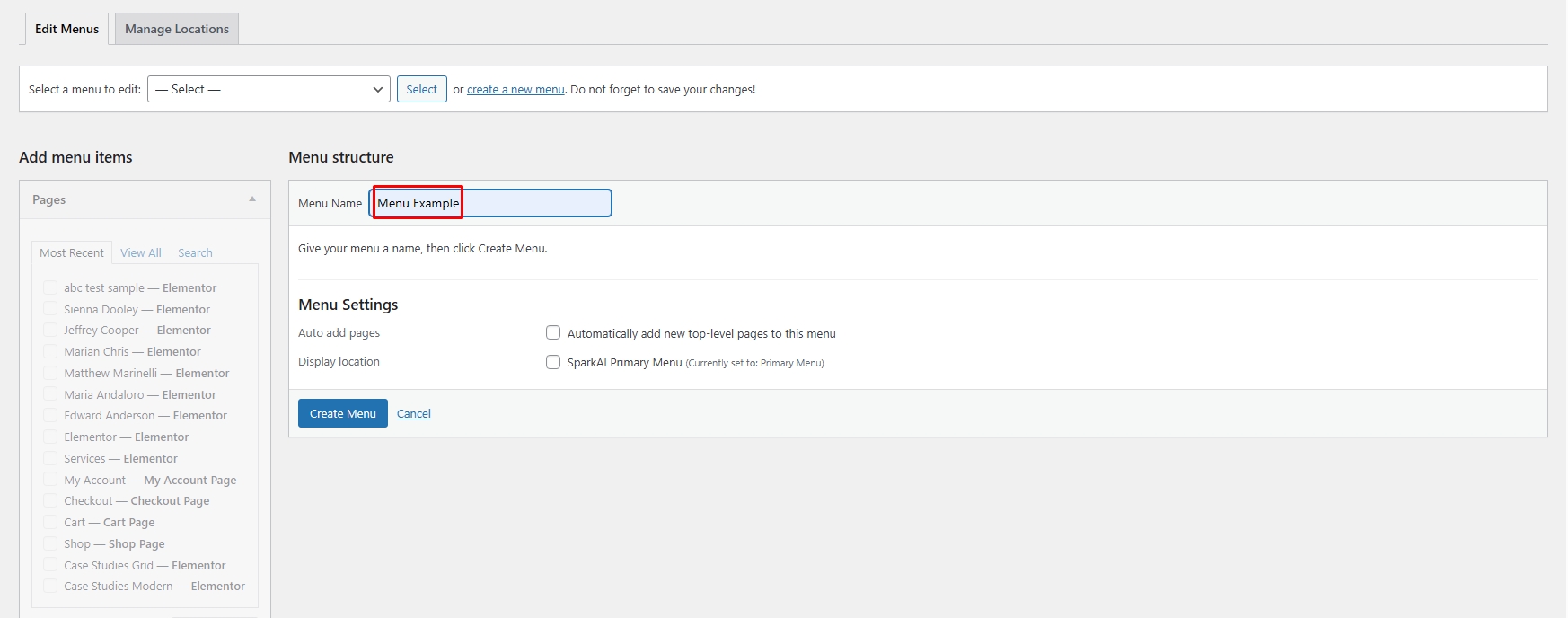Check SparkAI Primary Menu display location
1568x618 pixels.
(553, 362)
